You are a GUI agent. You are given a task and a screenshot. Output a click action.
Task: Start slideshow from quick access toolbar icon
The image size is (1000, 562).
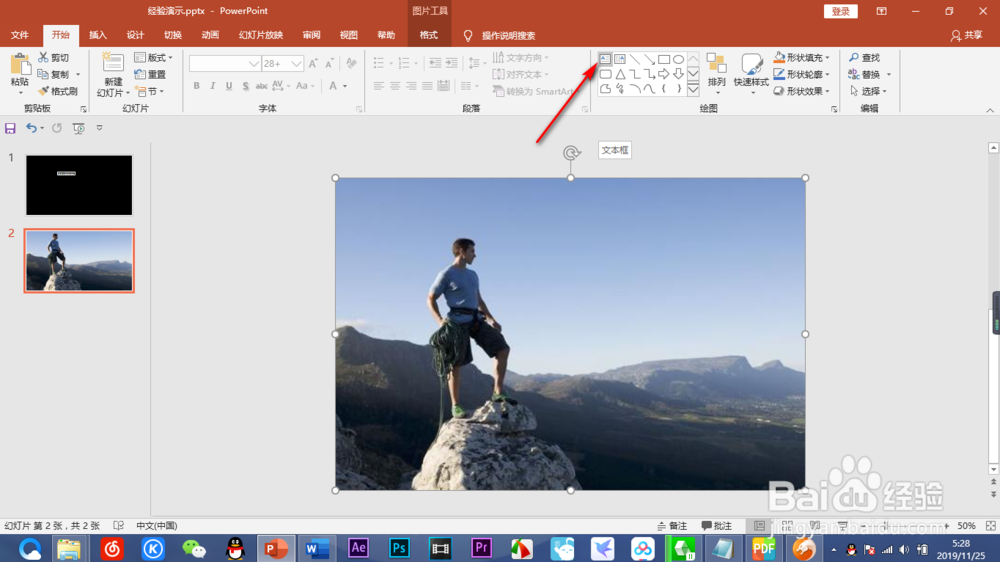tap(78, 128)
